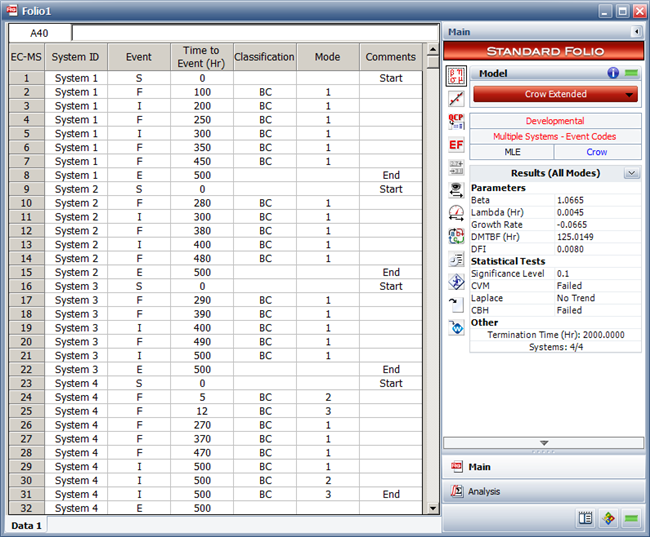
Task: Click the wide down-arrow expander bar below results
Action: click(x=543, y=443)
